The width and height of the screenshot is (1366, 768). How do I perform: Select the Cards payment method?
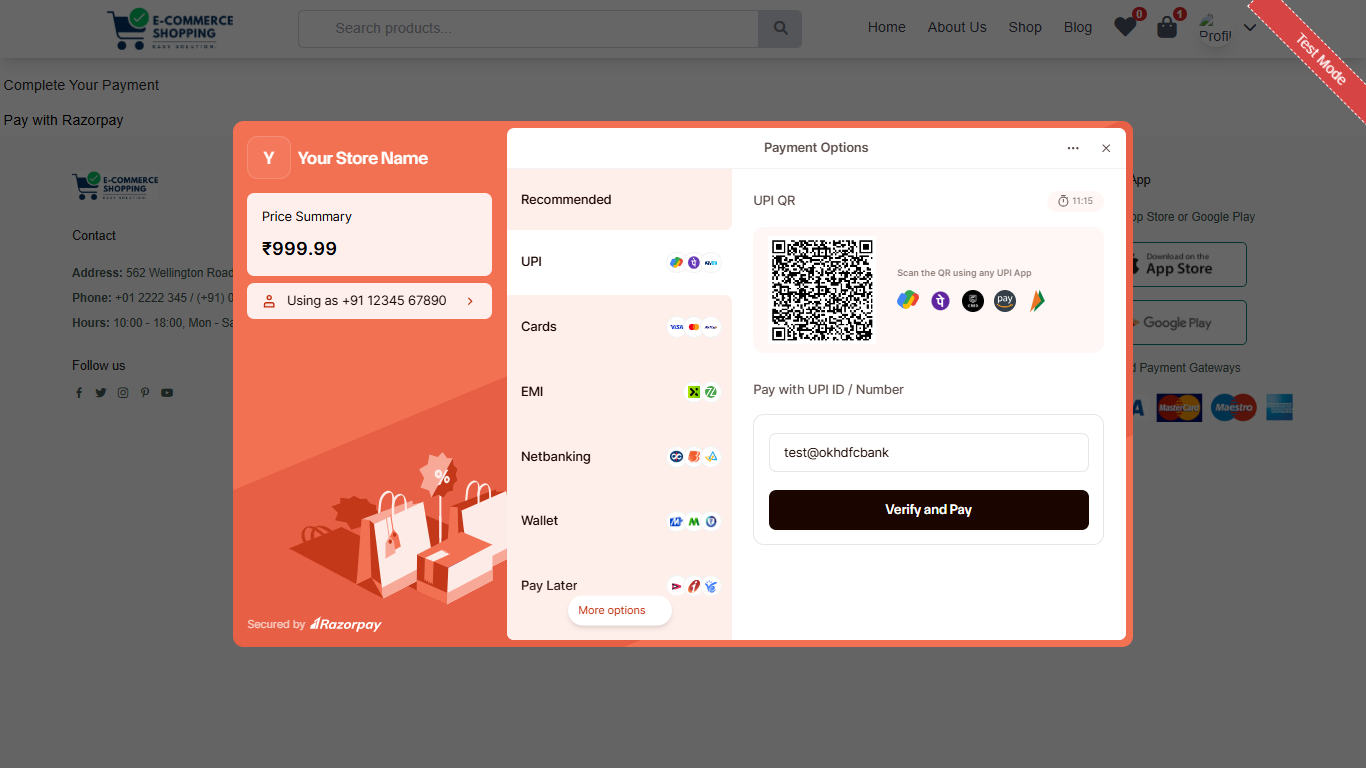pyautogui.click(x=619, y=327)
